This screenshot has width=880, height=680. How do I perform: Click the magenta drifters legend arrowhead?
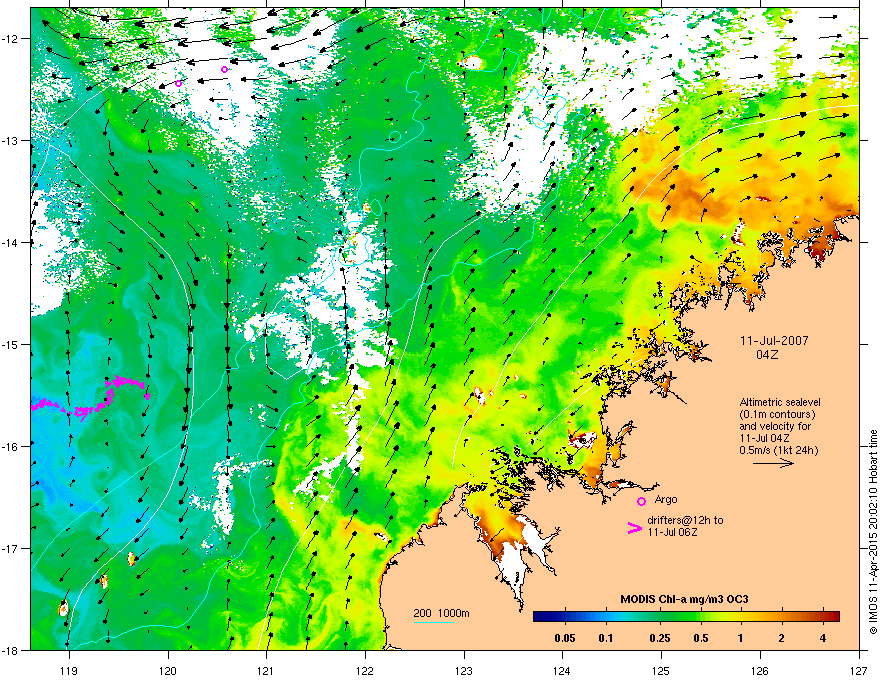pos(634,528)
